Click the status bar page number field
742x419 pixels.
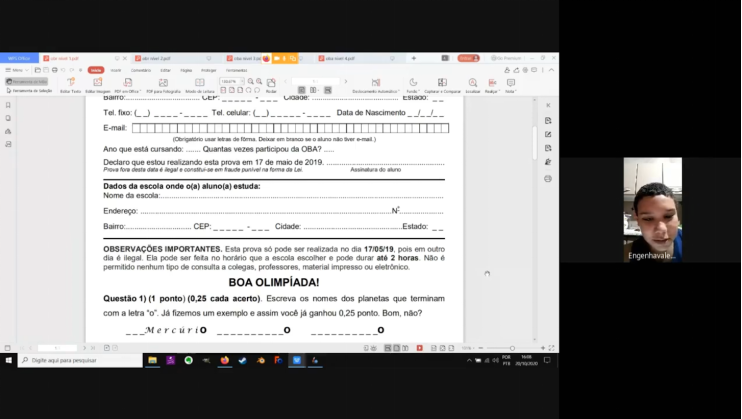[57, 348]
